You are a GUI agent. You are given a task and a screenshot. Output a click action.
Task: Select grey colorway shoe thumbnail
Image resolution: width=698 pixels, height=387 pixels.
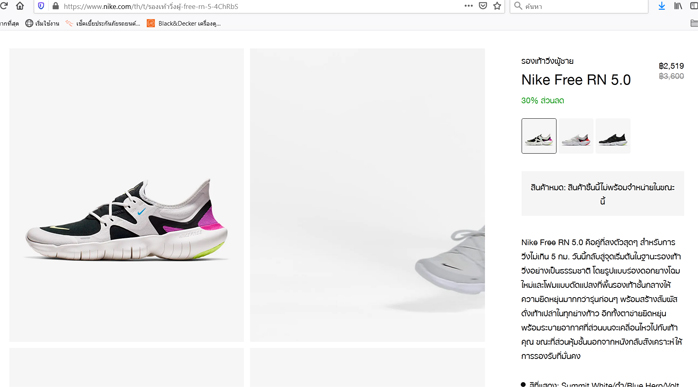click(x=576, y=136)
